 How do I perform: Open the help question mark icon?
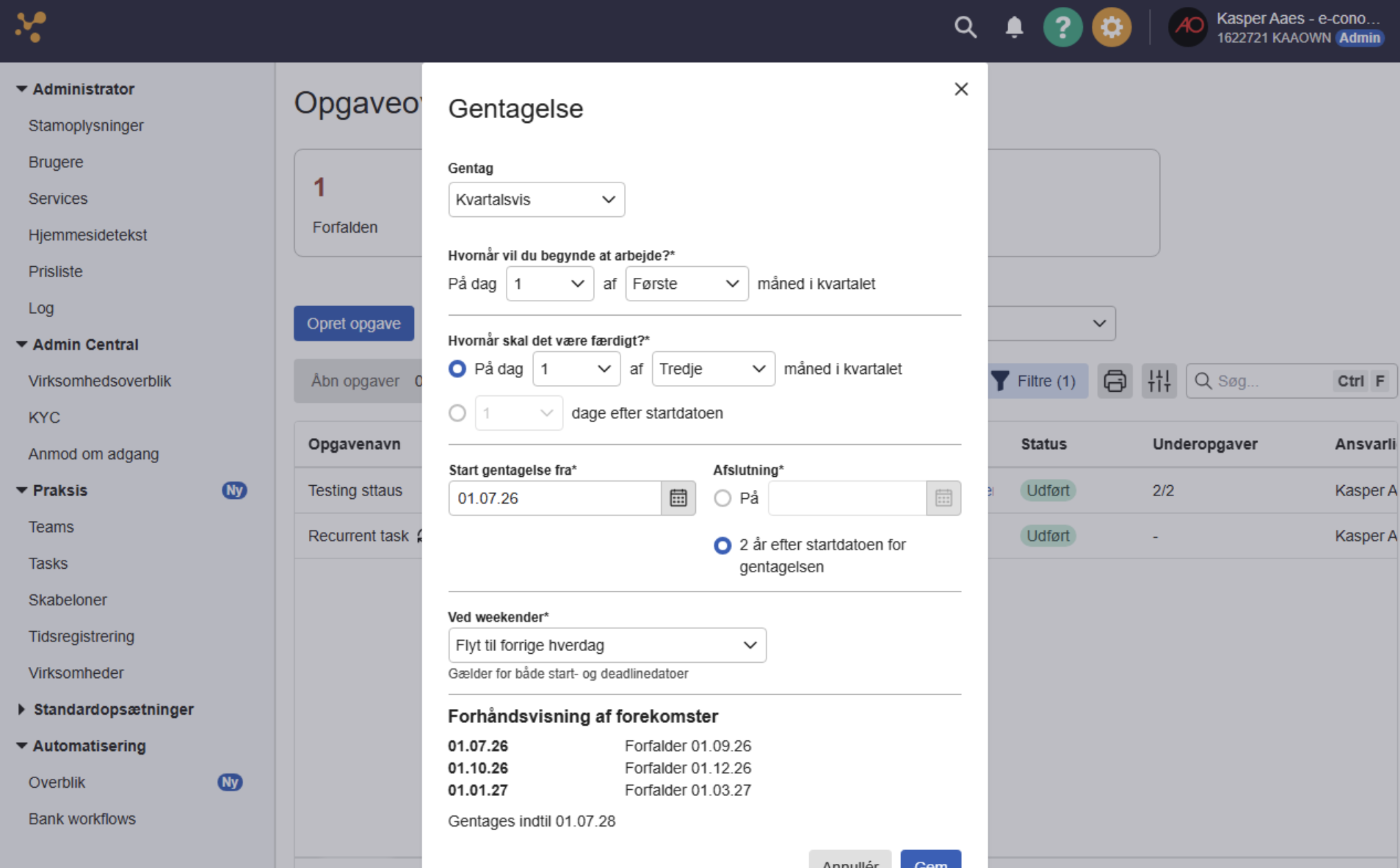click(1062, 27)
